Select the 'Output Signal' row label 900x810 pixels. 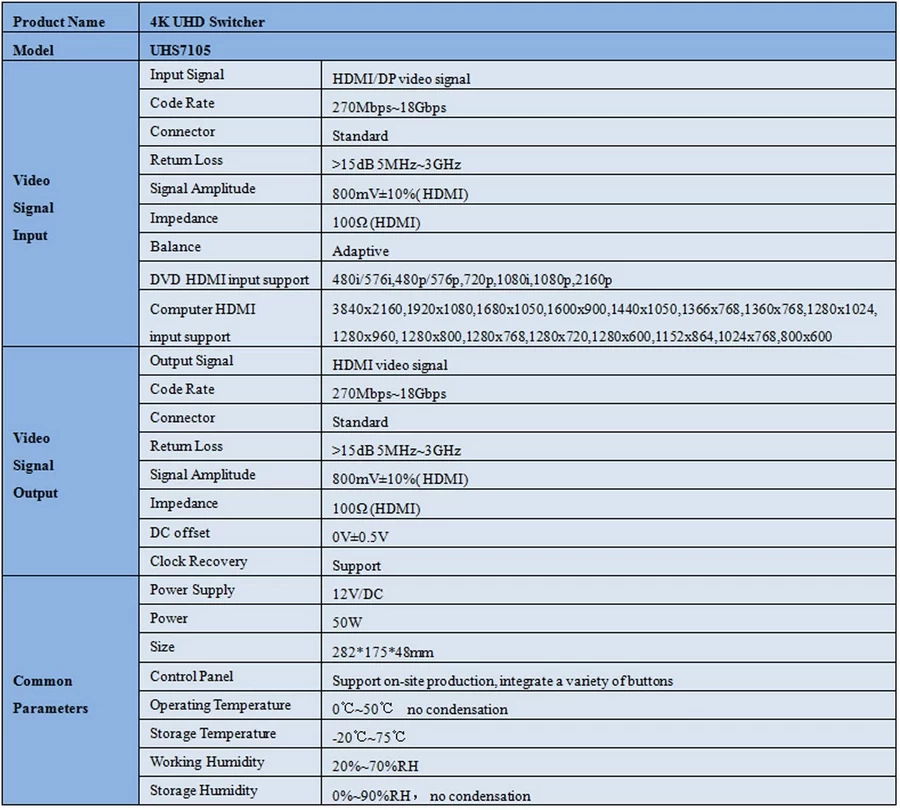point(191,361)
